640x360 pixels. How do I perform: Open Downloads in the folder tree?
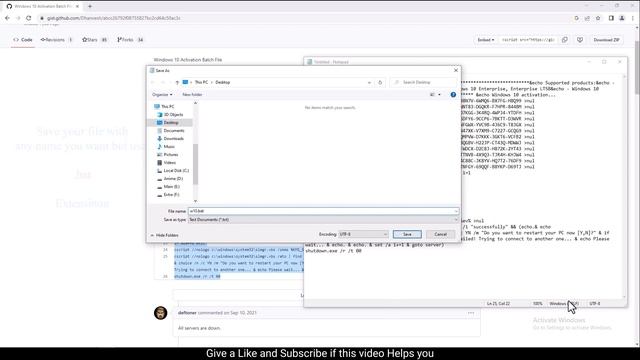pos(173,139)
